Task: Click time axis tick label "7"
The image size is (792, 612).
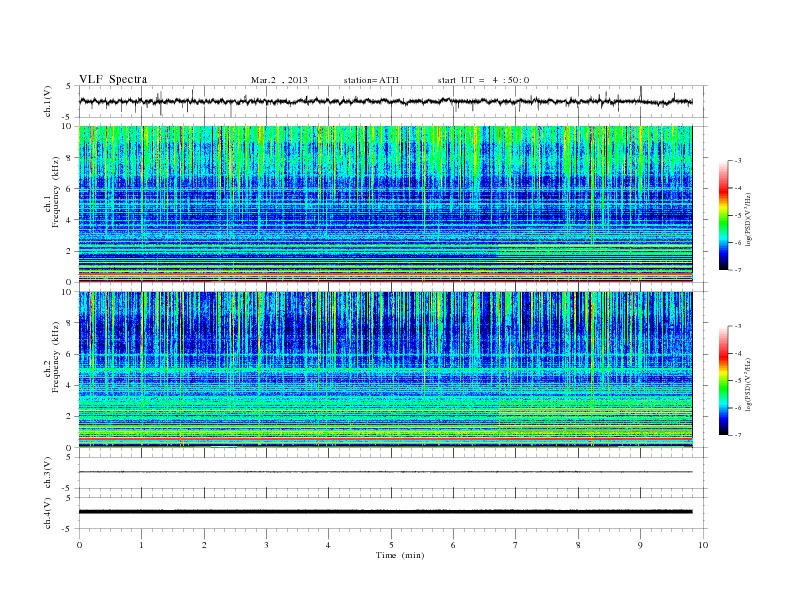Action: (x=516, y=545)
